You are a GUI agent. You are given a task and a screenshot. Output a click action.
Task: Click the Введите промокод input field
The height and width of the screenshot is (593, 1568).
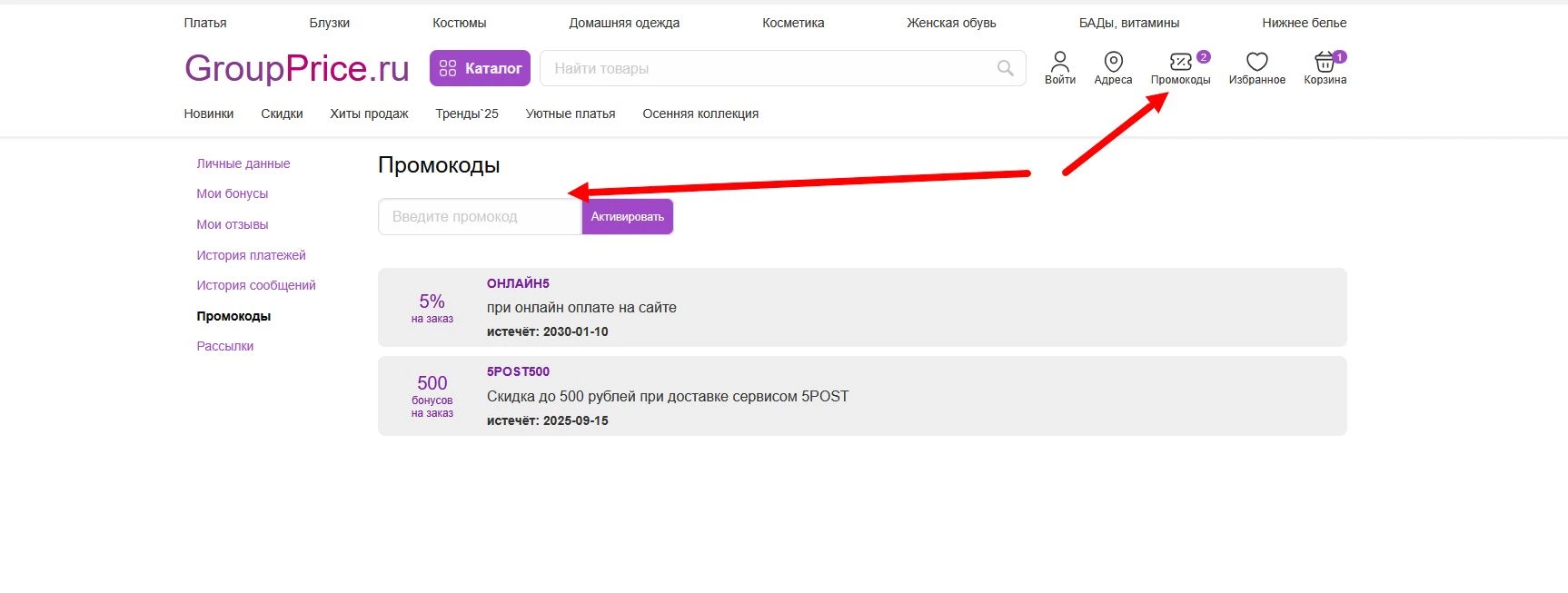tap(479, 217)
